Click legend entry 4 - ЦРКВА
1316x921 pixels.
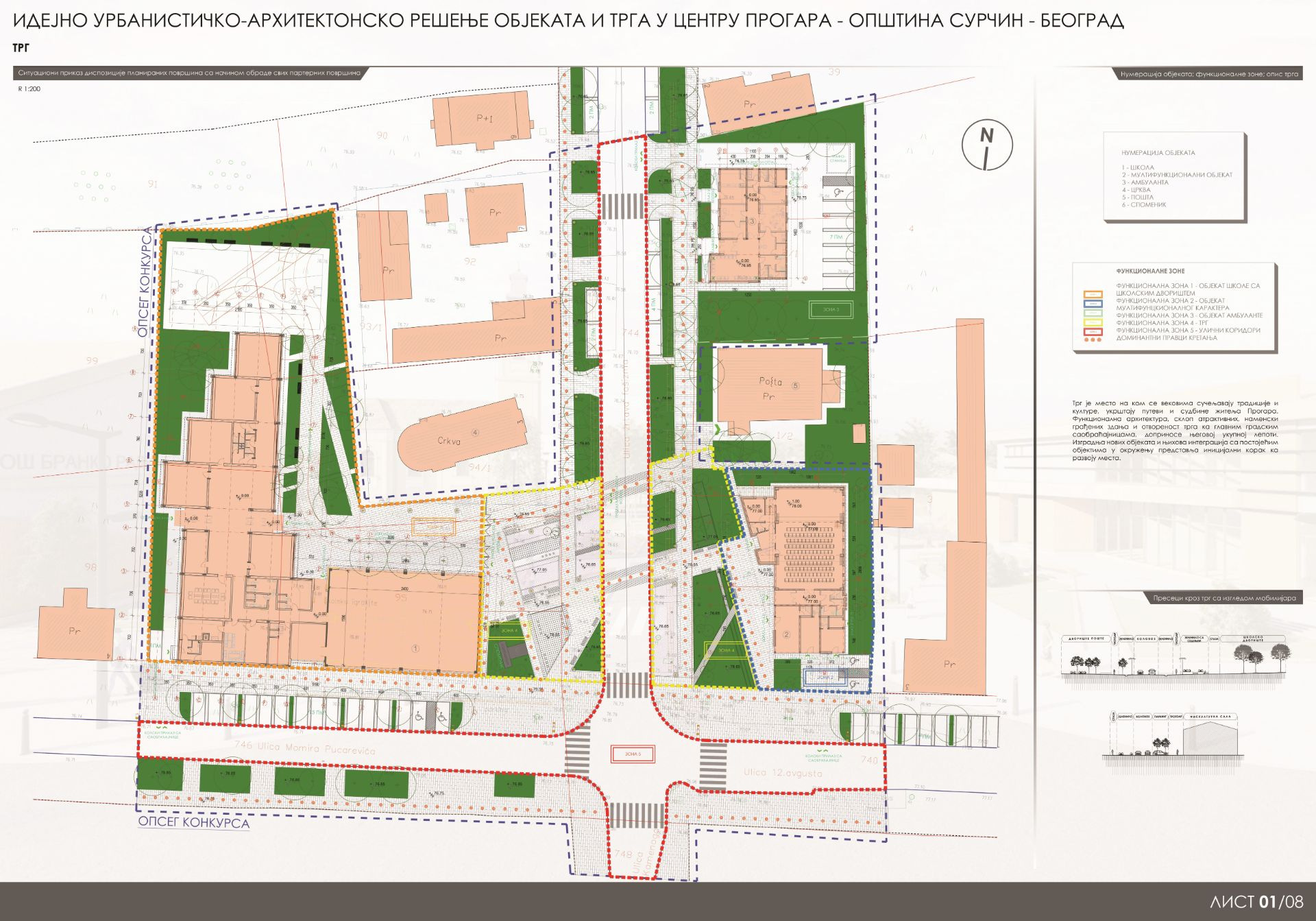coord(1136,190)
